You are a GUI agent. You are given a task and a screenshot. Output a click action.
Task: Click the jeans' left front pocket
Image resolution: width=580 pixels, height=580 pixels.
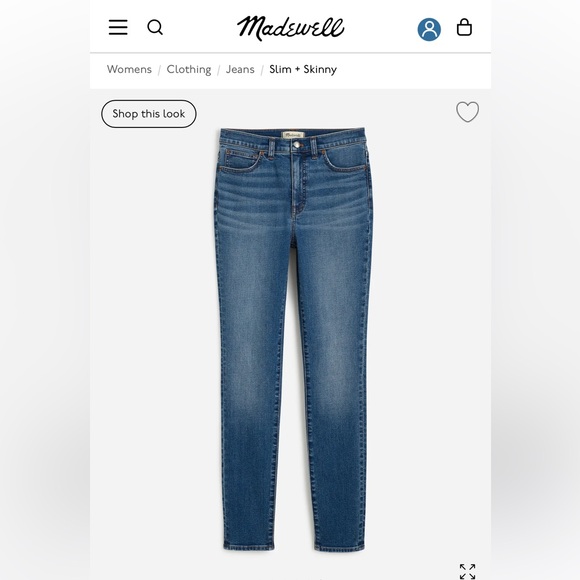(x=242, y=161)
